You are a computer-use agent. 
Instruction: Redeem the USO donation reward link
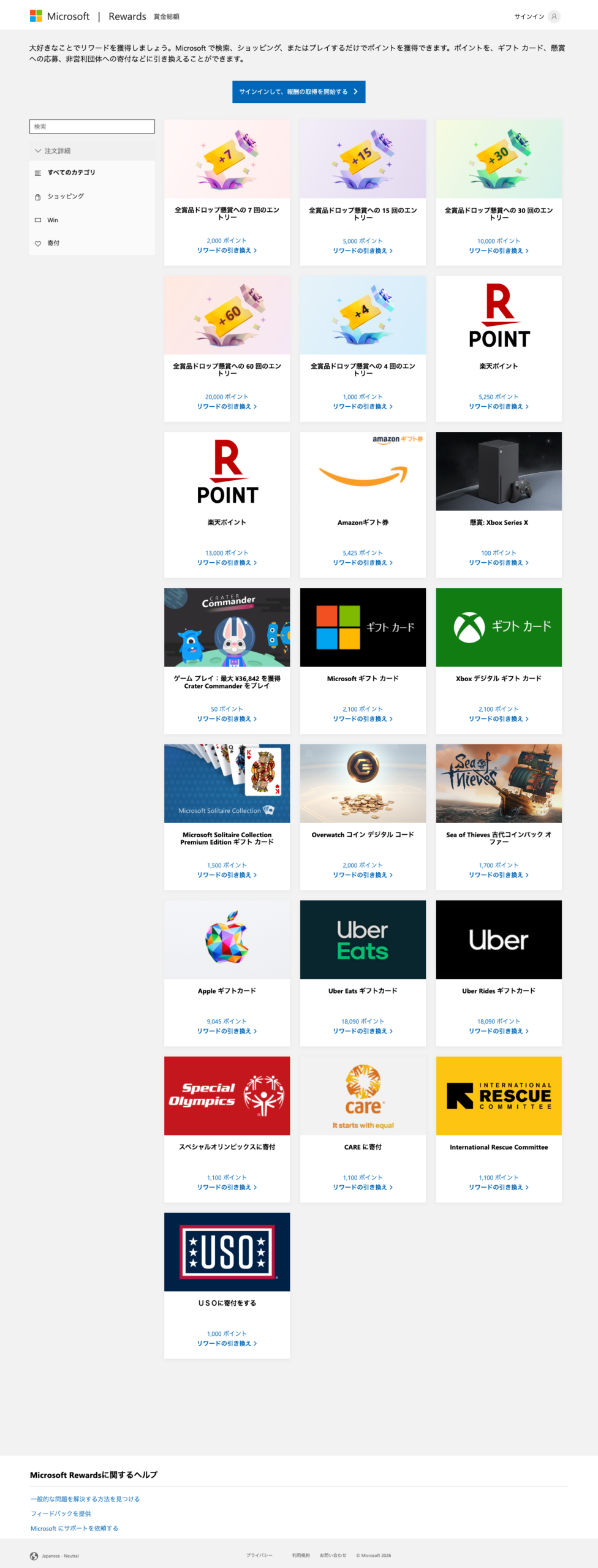click(227, 1343)
